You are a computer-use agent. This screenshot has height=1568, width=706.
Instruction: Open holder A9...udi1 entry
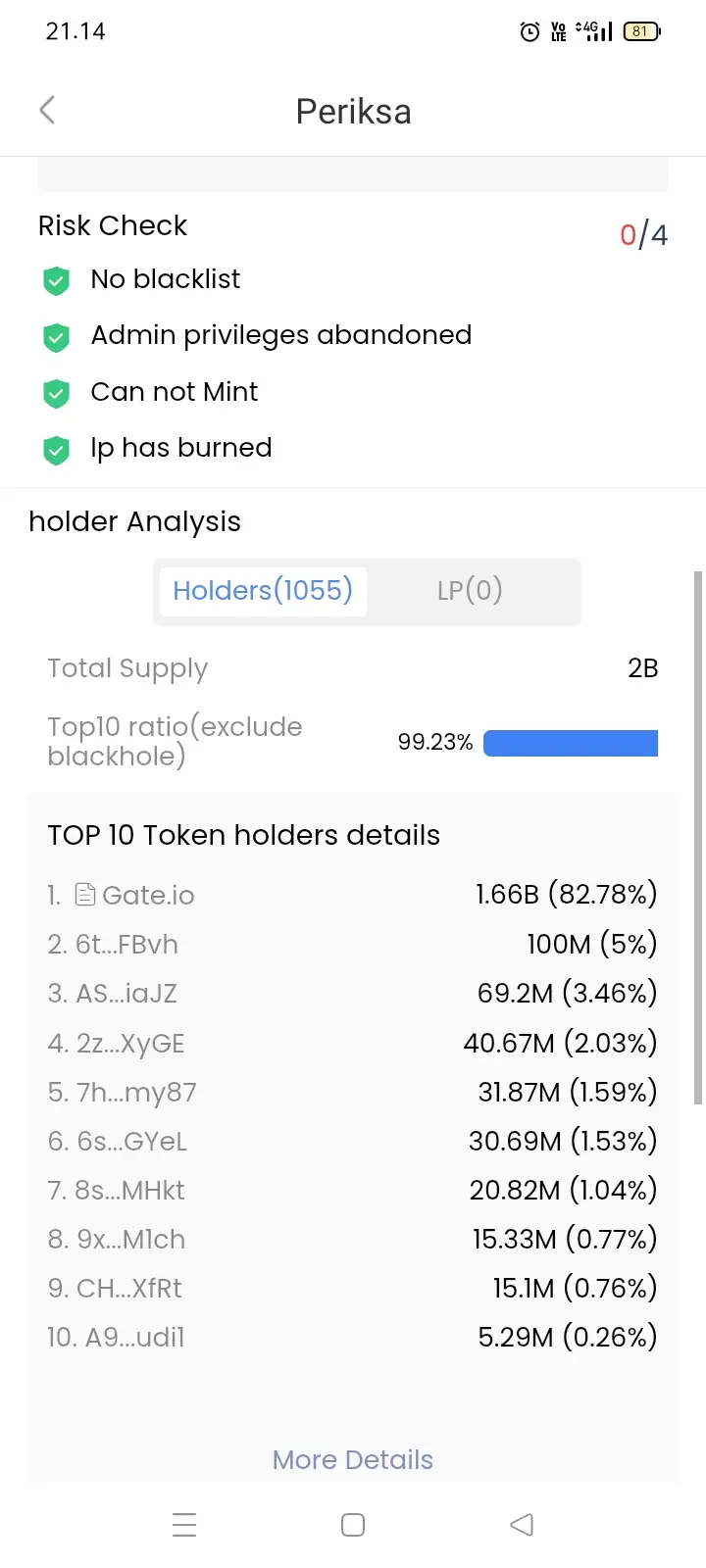coord(353,1337)
